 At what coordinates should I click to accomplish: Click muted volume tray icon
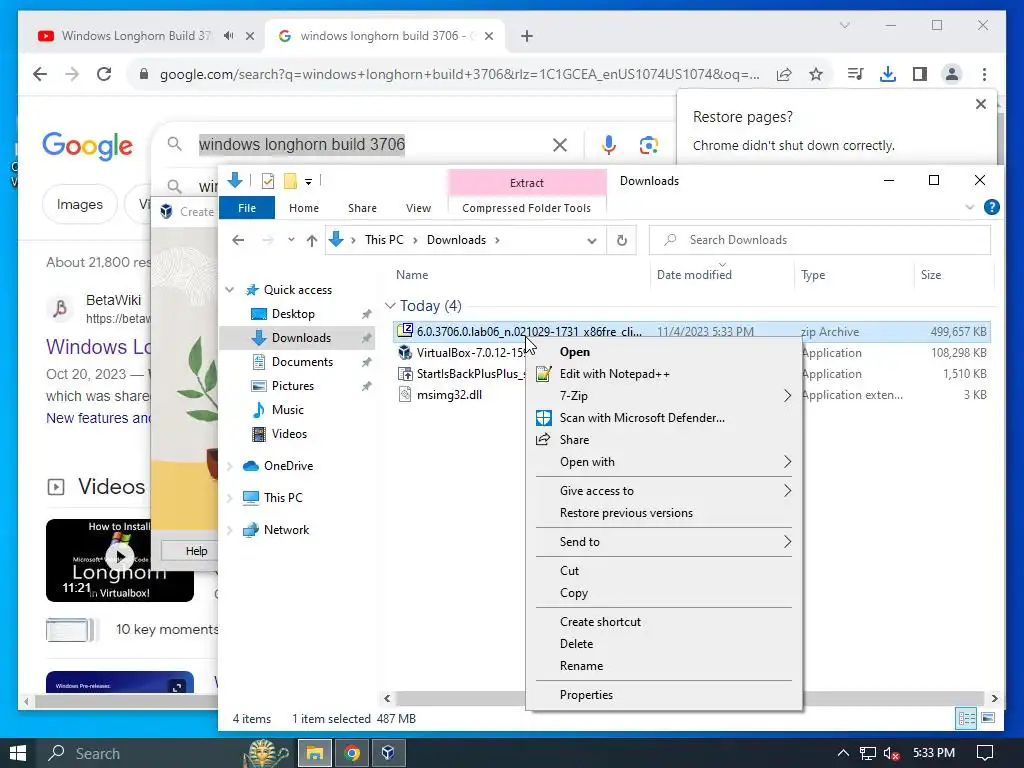point(891,753)
